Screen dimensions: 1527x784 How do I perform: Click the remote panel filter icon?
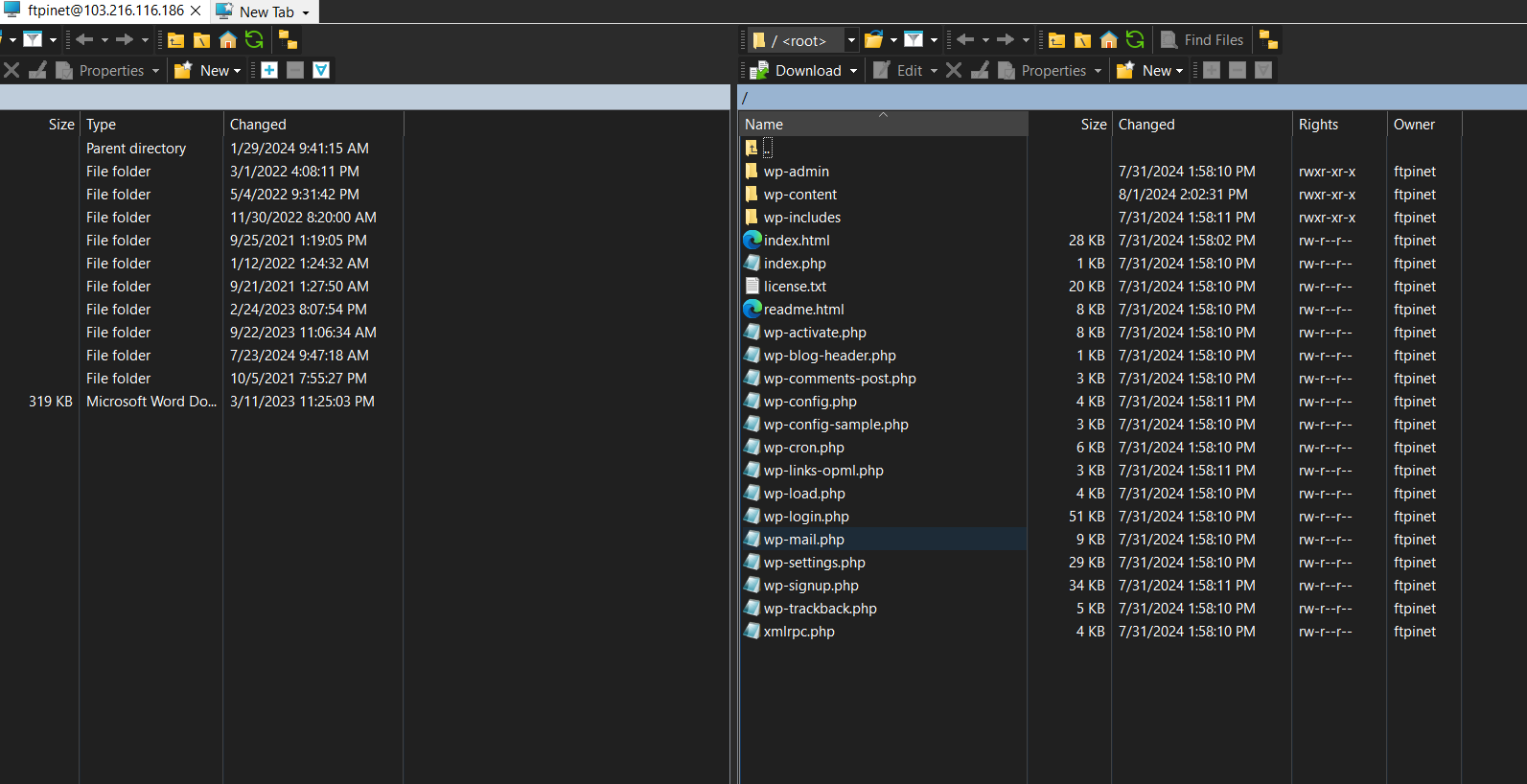click(914, 40)
